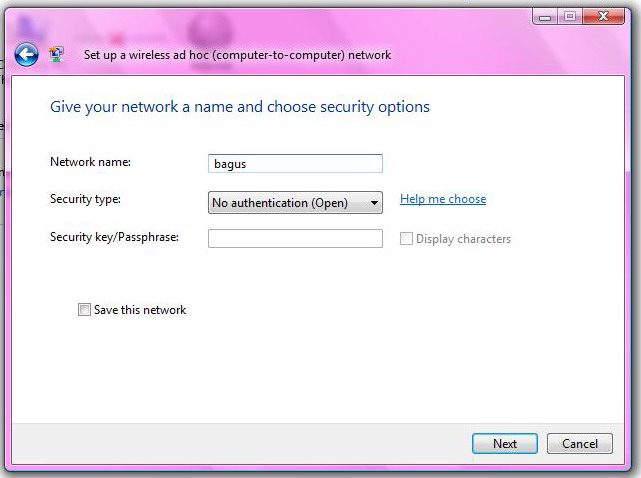Close the wizard with the red X
641x478 pixels.
click(x=603, y=16)
